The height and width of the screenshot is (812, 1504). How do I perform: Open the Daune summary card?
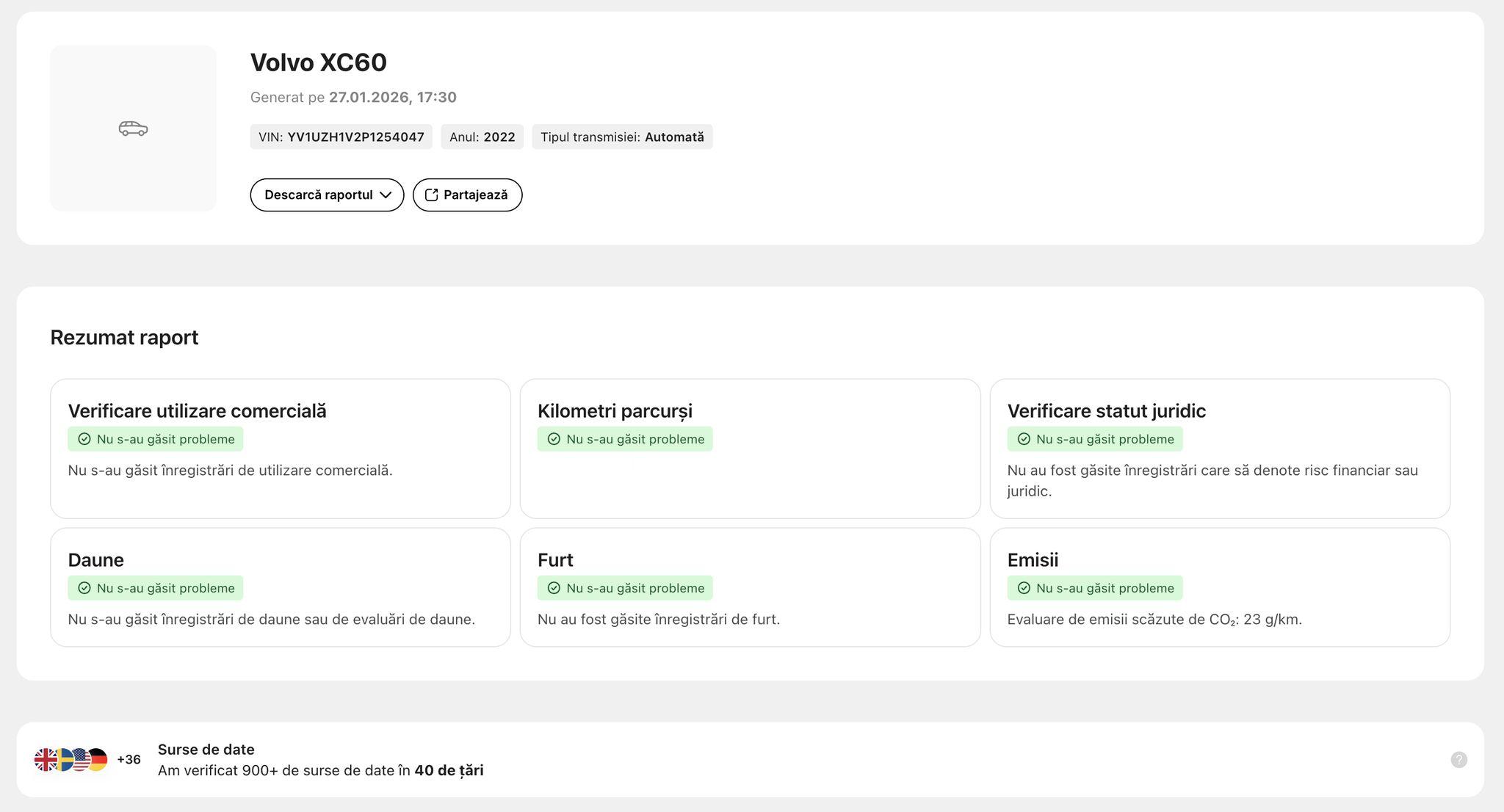(x=280, y=587)
